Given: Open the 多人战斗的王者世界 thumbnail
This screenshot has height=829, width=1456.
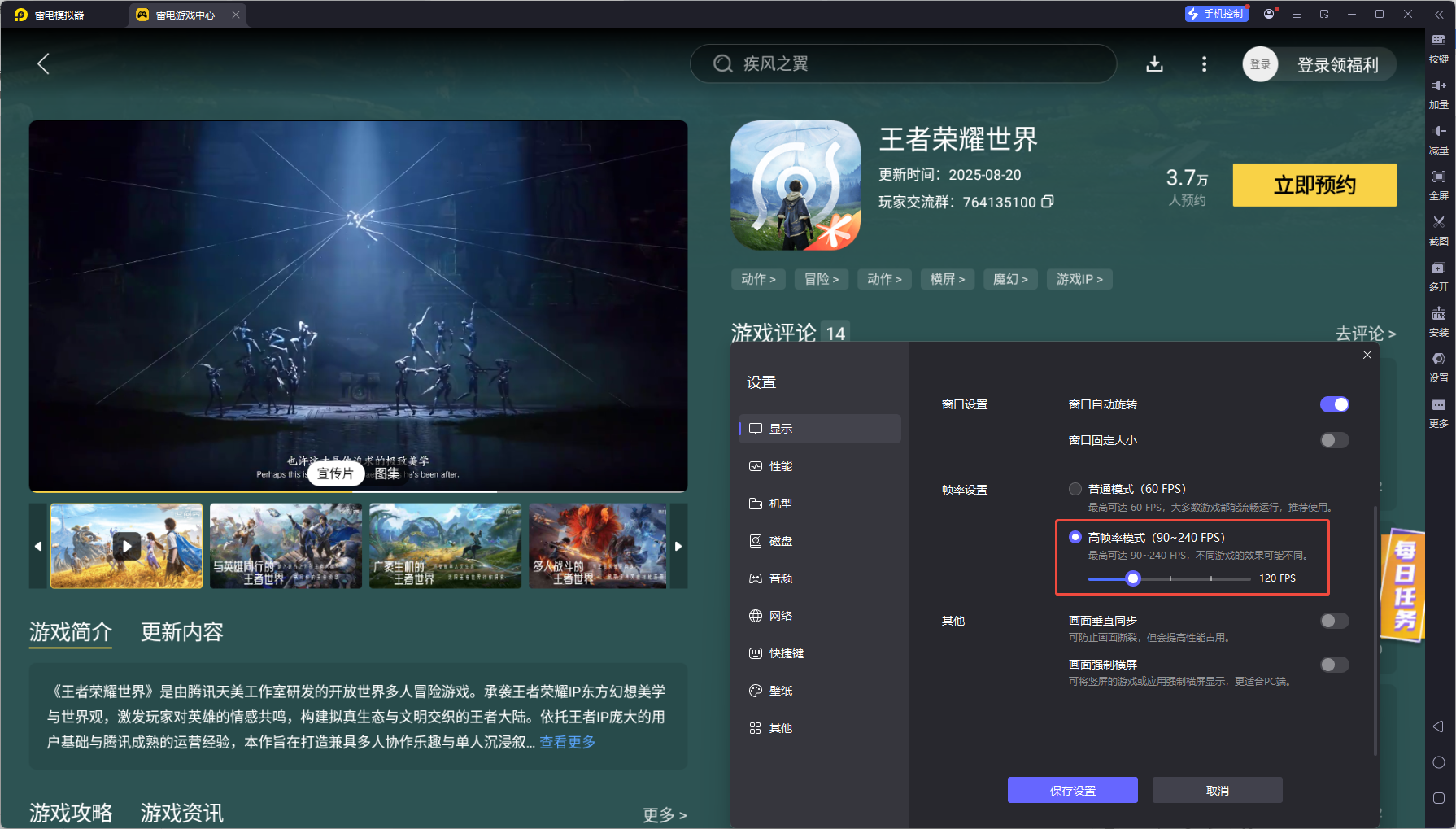Looking at the screenshot, I should [598, 546].
